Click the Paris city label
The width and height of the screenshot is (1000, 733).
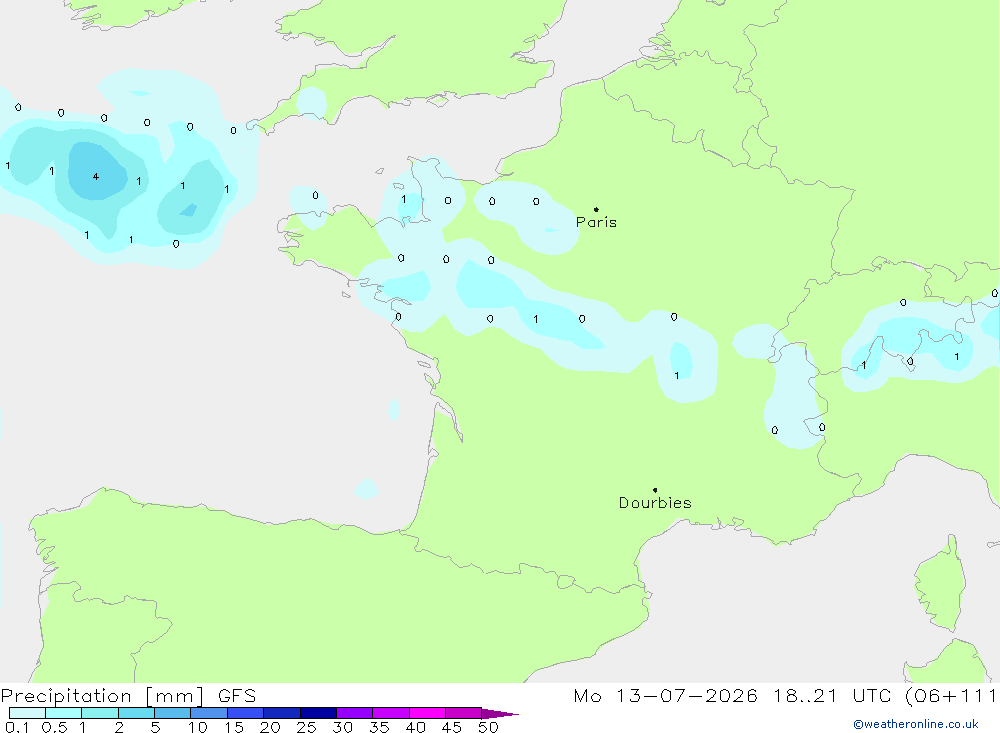point(596,222)
